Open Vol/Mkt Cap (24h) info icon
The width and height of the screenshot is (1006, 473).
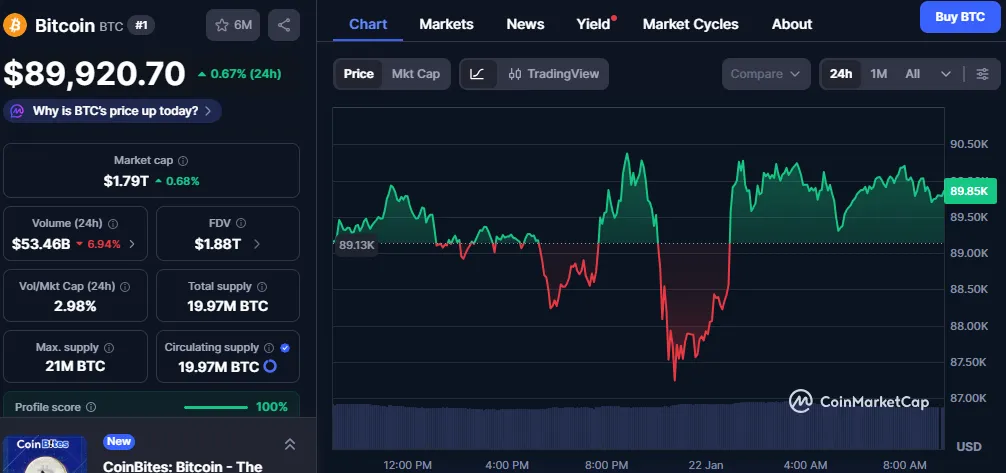(x=125, y=286)
